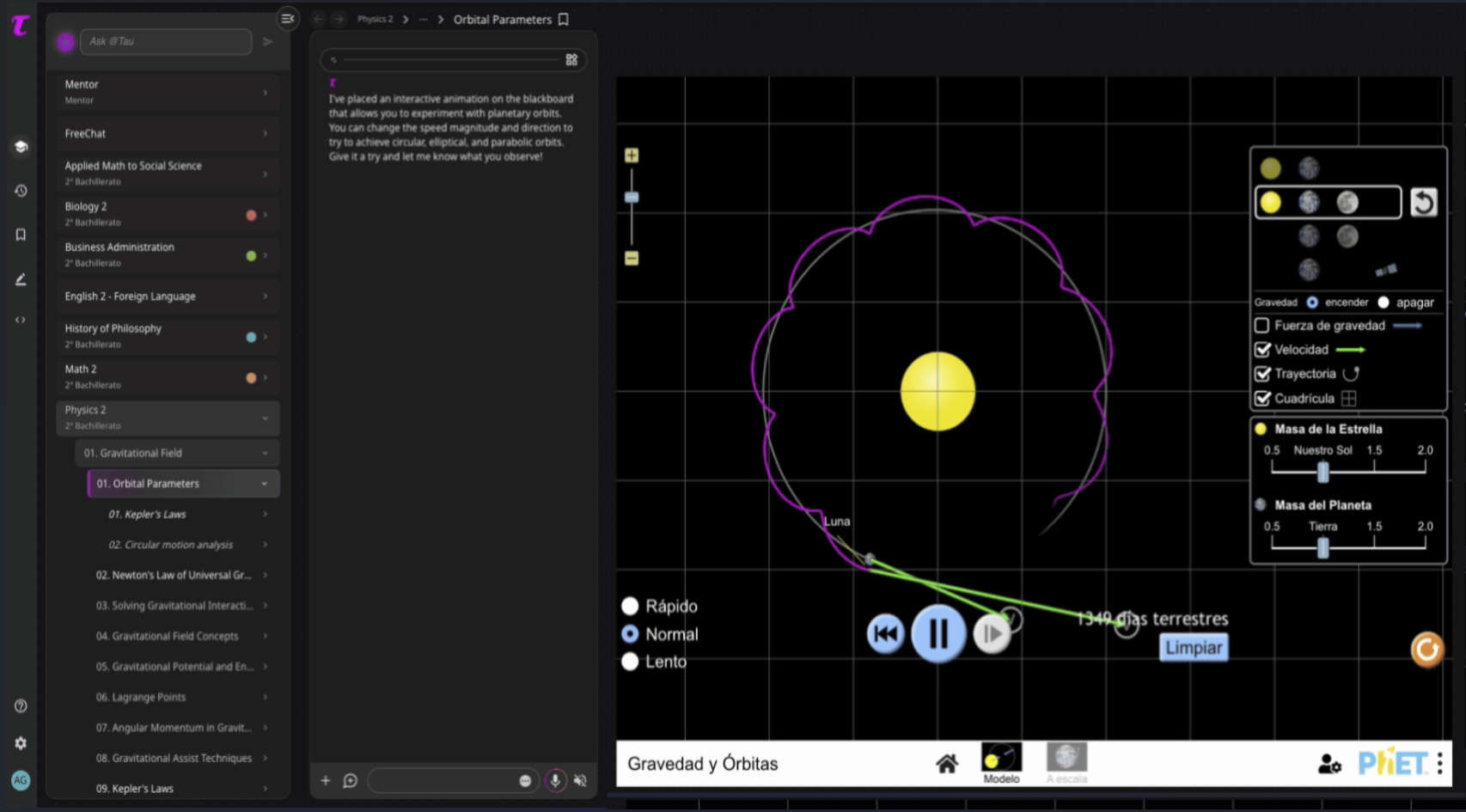Select the Rápido speed option
The height and width of the screenshot is (812, 1466).
coord(630,607)
